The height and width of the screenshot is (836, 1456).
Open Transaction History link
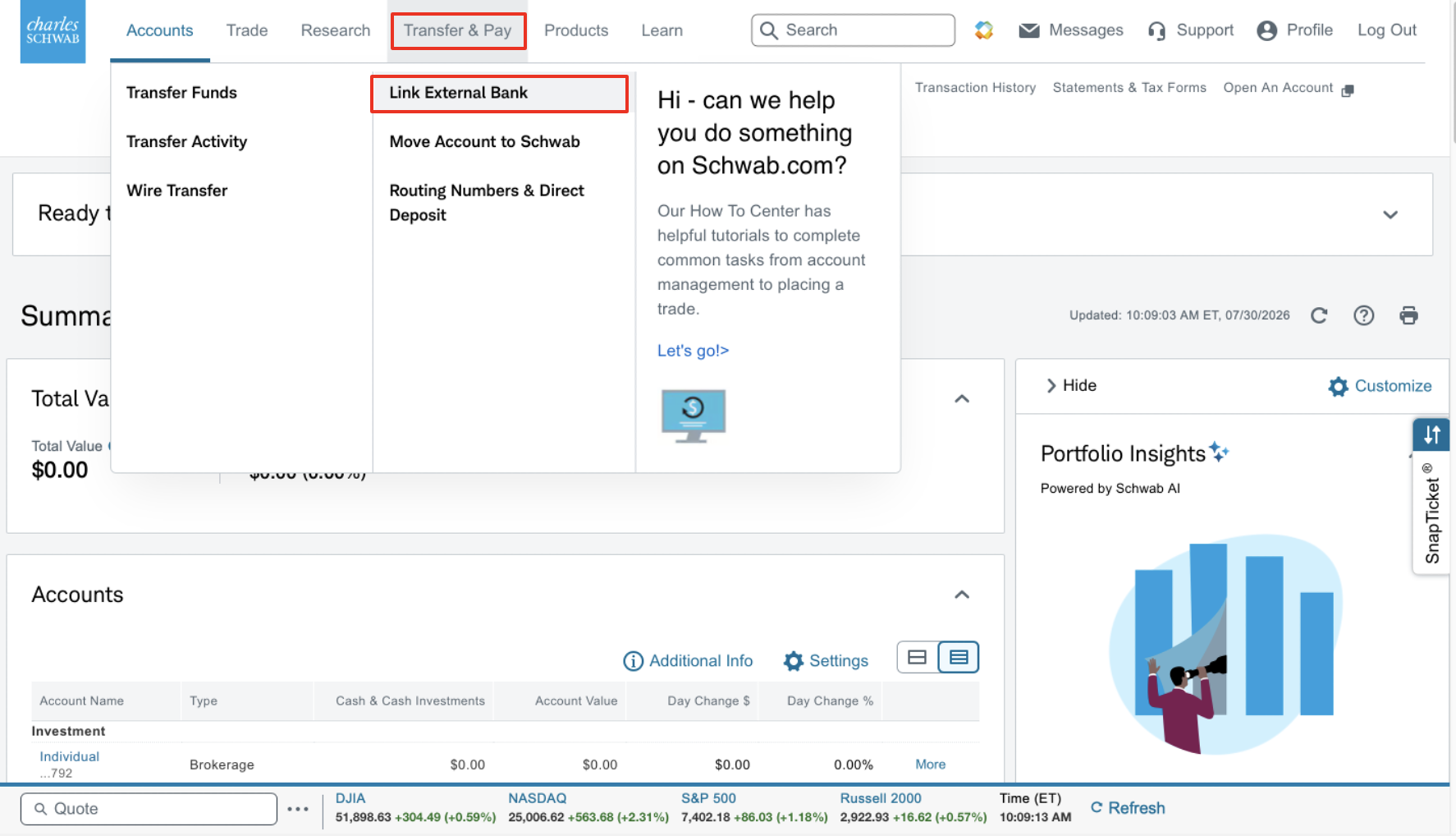tap(975, 88)
